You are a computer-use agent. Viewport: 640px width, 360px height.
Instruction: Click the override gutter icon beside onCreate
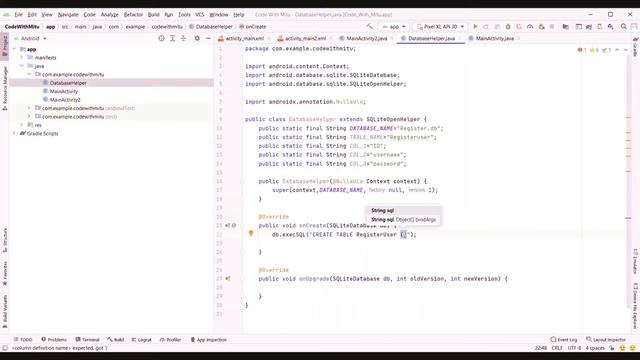point(227,225)
